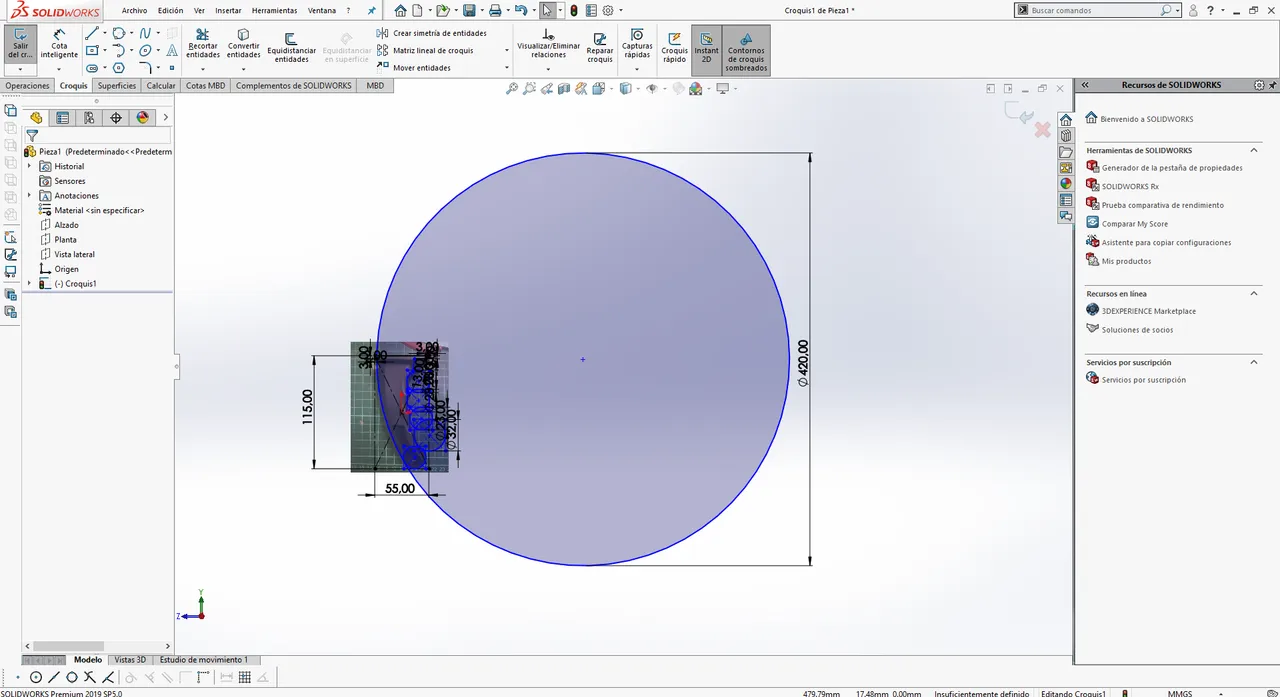
Task: Click Crear simetría de entidades
Action: [432, 33]
